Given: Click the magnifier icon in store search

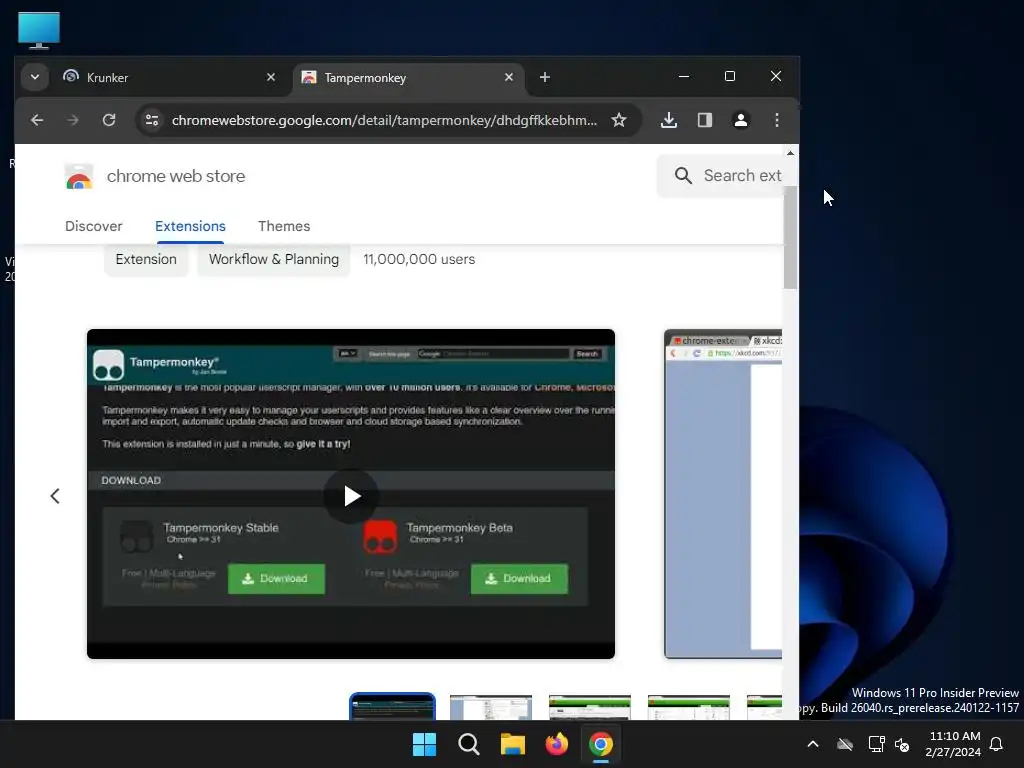Looking at the screenshot, I should coord(683,176).
